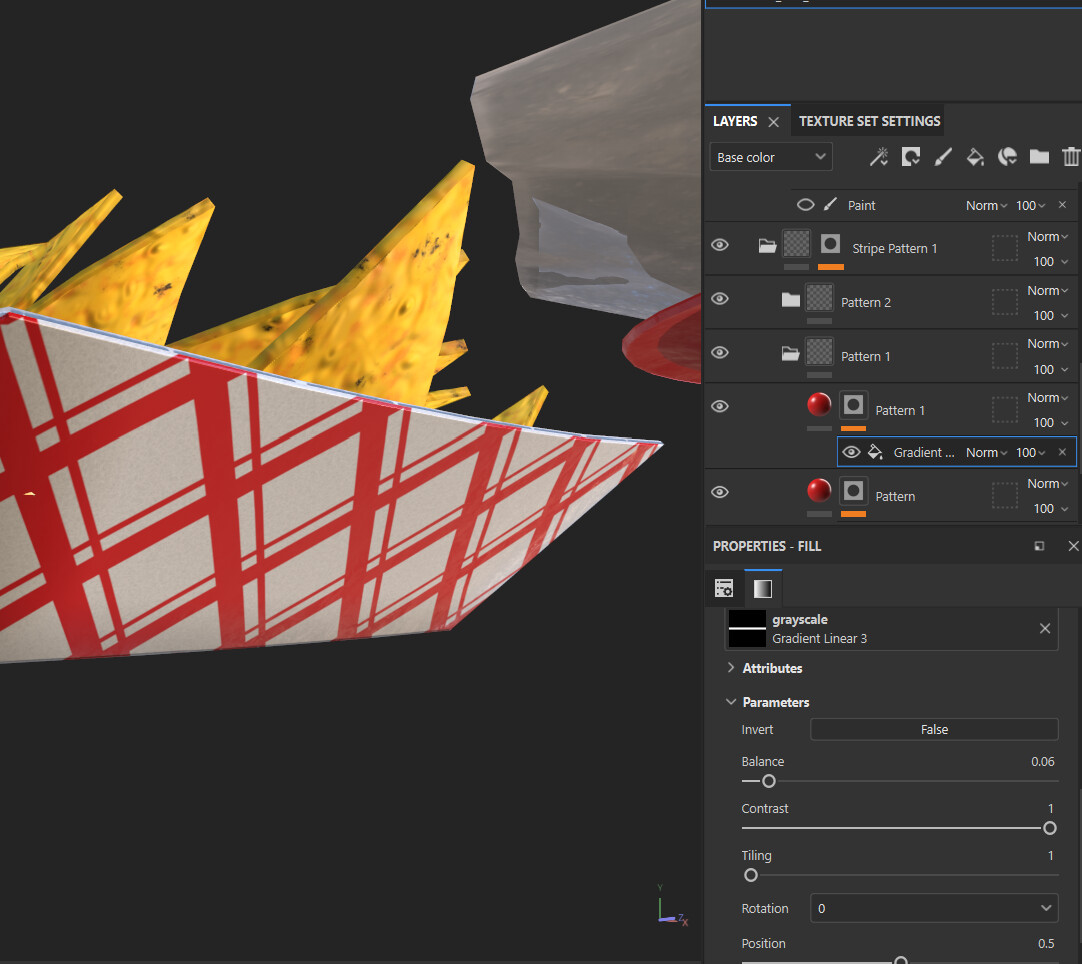Click mask thumbnail of Pattern layer

coord(854,491)
